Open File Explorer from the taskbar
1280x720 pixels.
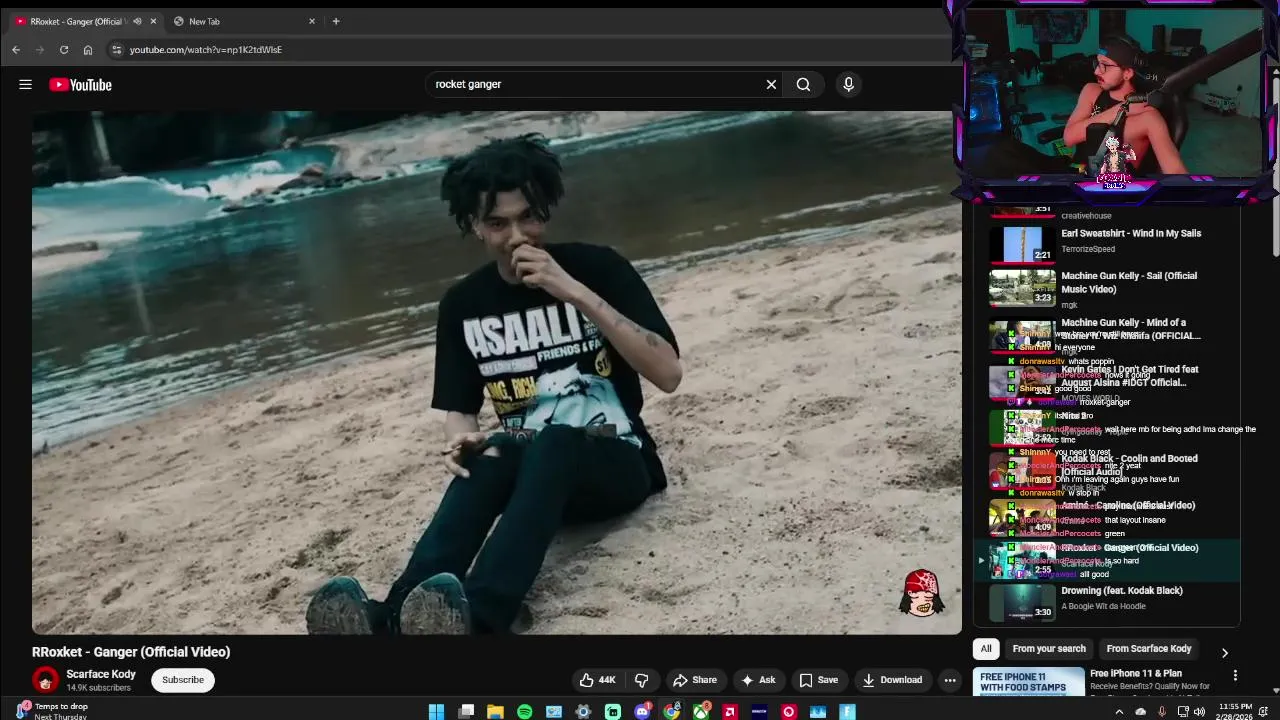click(495, 712)
